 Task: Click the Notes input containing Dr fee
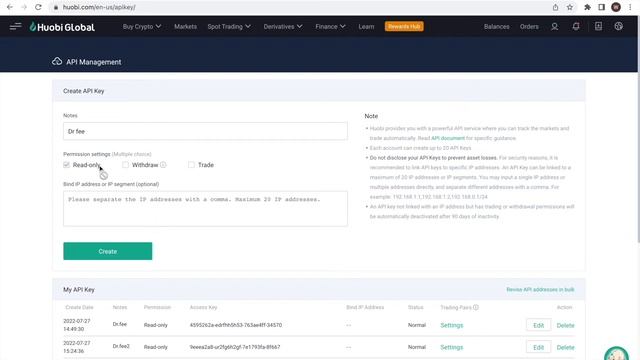[x=205, y=131]
